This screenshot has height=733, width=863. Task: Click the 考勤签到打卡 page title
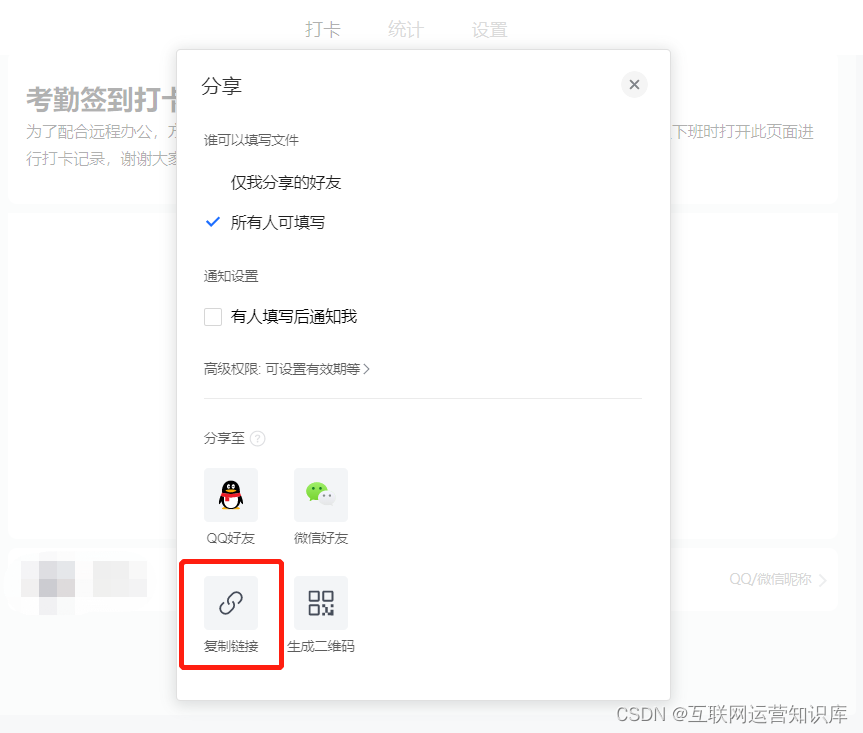pyautogui.click(x=101, y=100)
